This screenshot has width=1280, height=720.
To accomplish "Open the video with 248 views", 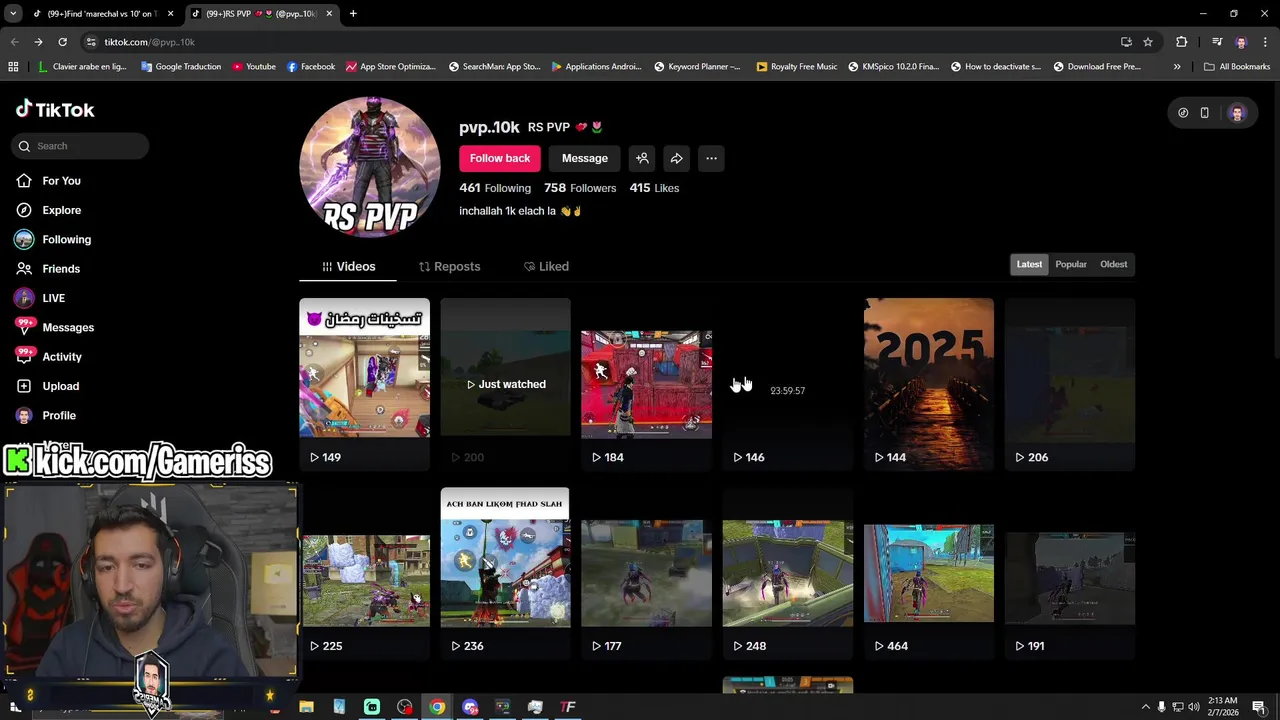I will (788, 573).
